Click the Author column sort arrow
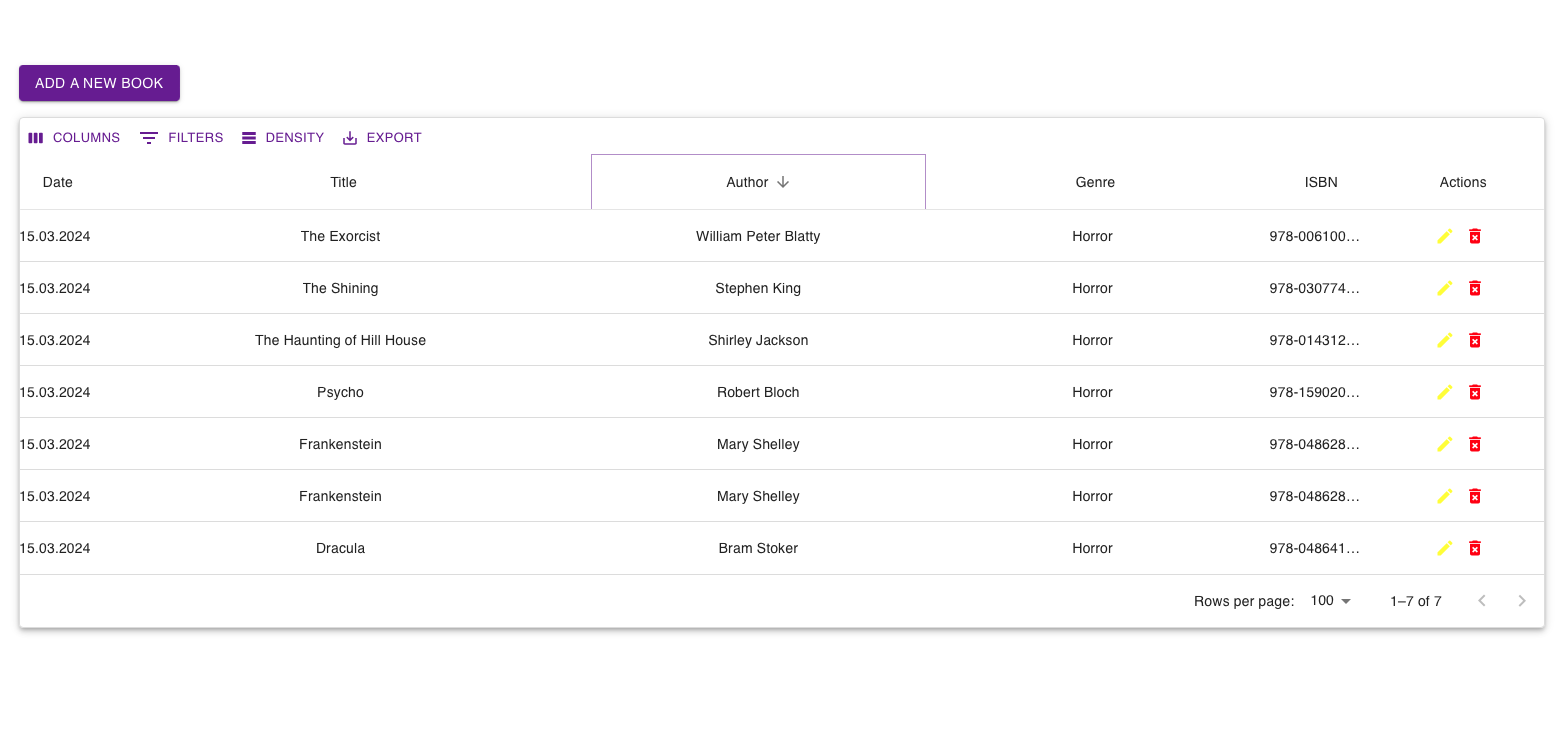The width and height of the screenshot is (1564, 737). click(x=783, y=182)
